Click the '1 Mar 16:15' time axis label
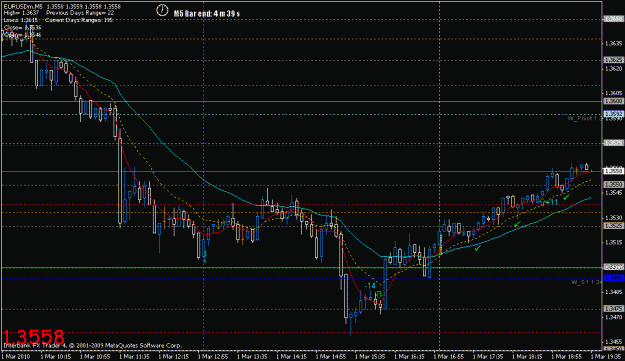Image resolution: width=625 pixels, height=361 pixels. pos(409,356)
